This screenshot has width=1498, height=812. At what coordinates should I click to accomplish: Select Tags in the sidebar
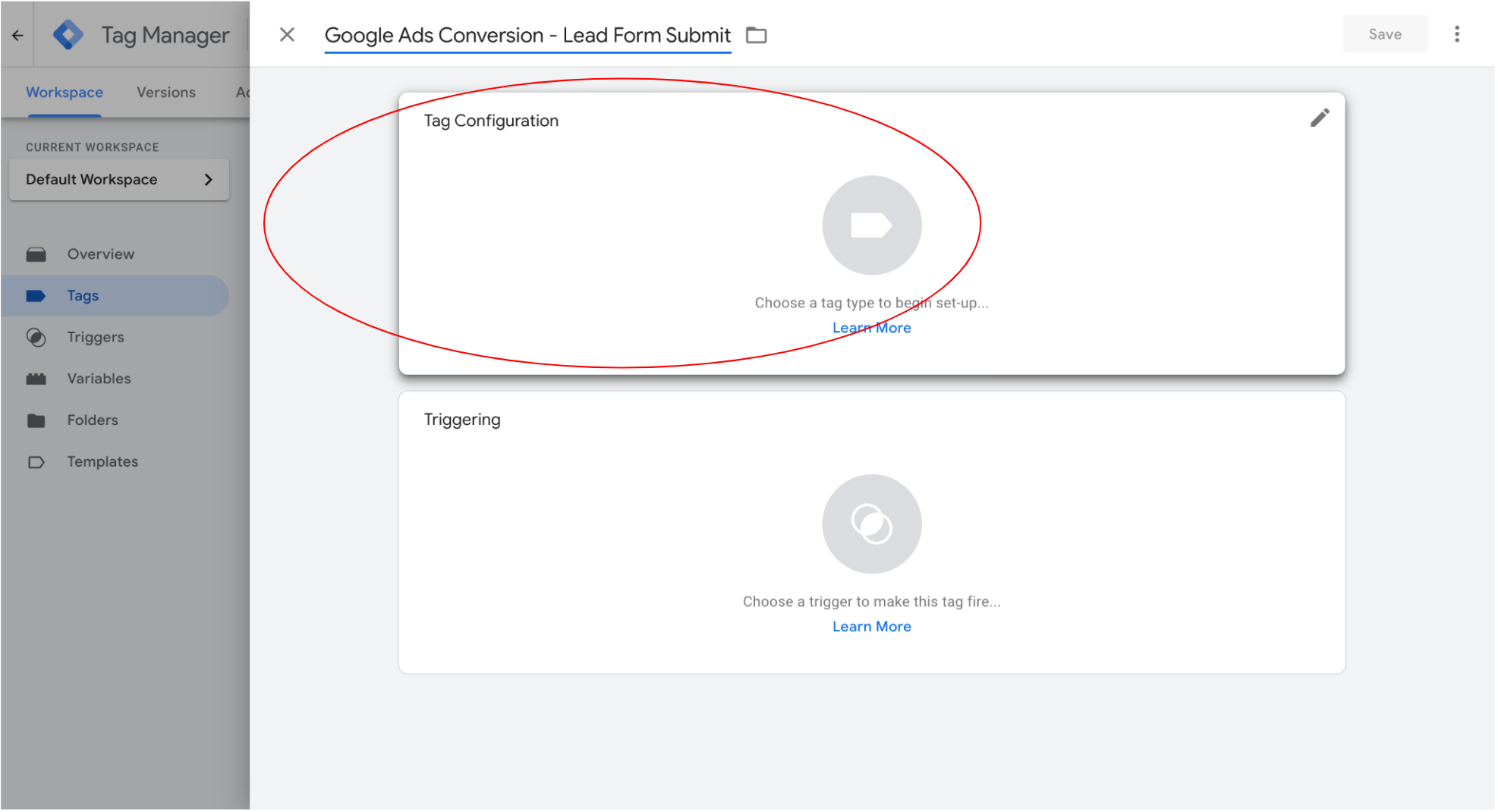click(83, 296)
